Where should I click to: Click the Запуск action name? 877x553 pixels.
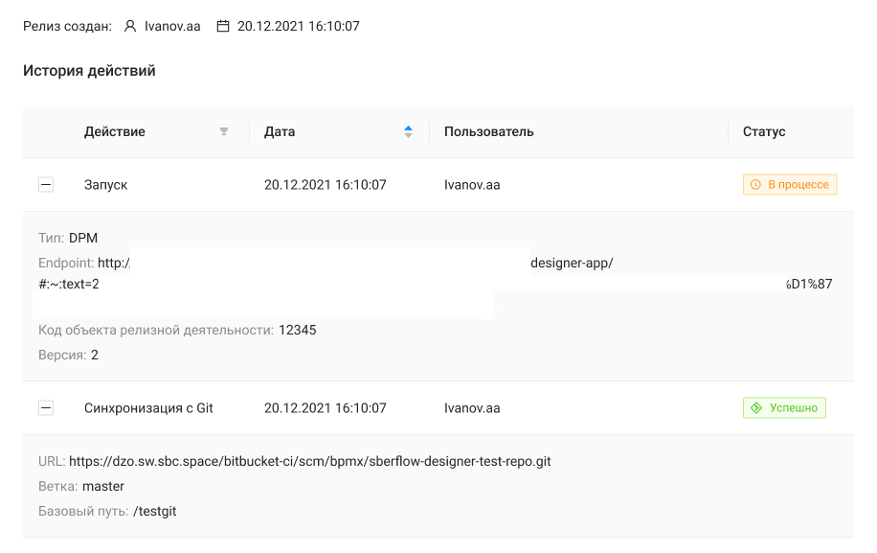coord(105,185)
